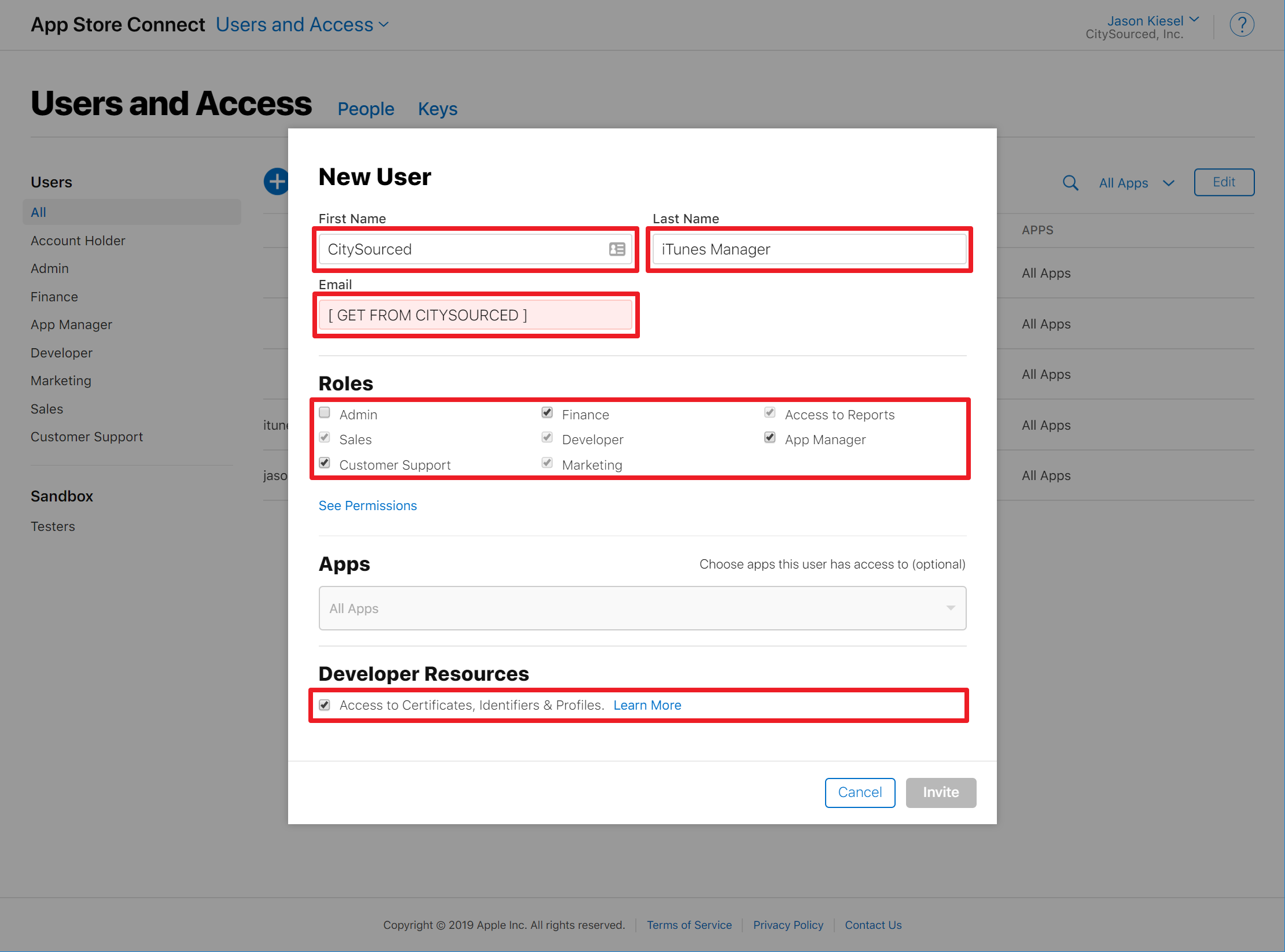Open the See Permissions link
Image resolution: width=1285 pixels, height=952 pixels.
coord(368,505)
